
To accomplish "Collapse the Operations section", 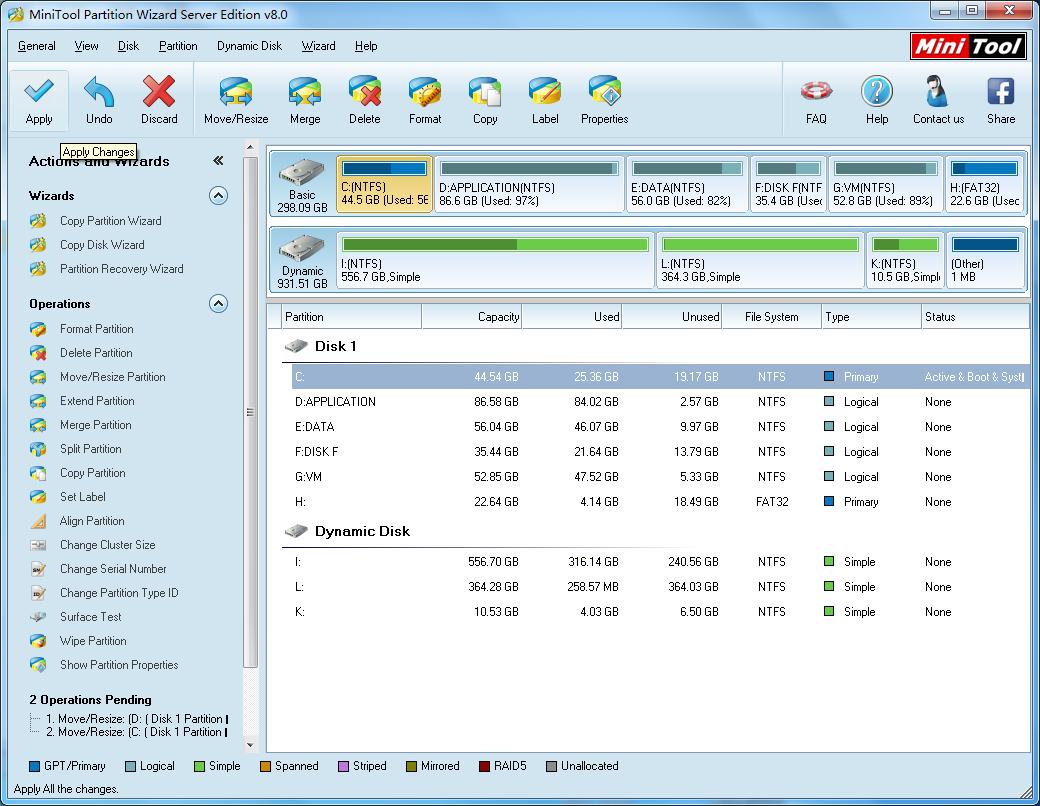I will click(218, 304).
